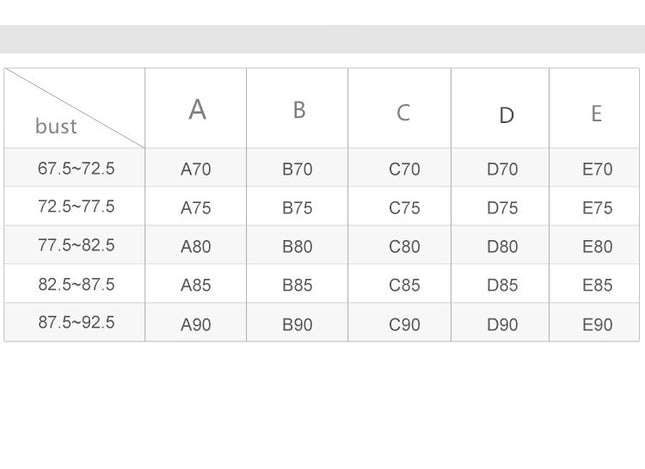Select size cell D85

click(x=502, y=285)
